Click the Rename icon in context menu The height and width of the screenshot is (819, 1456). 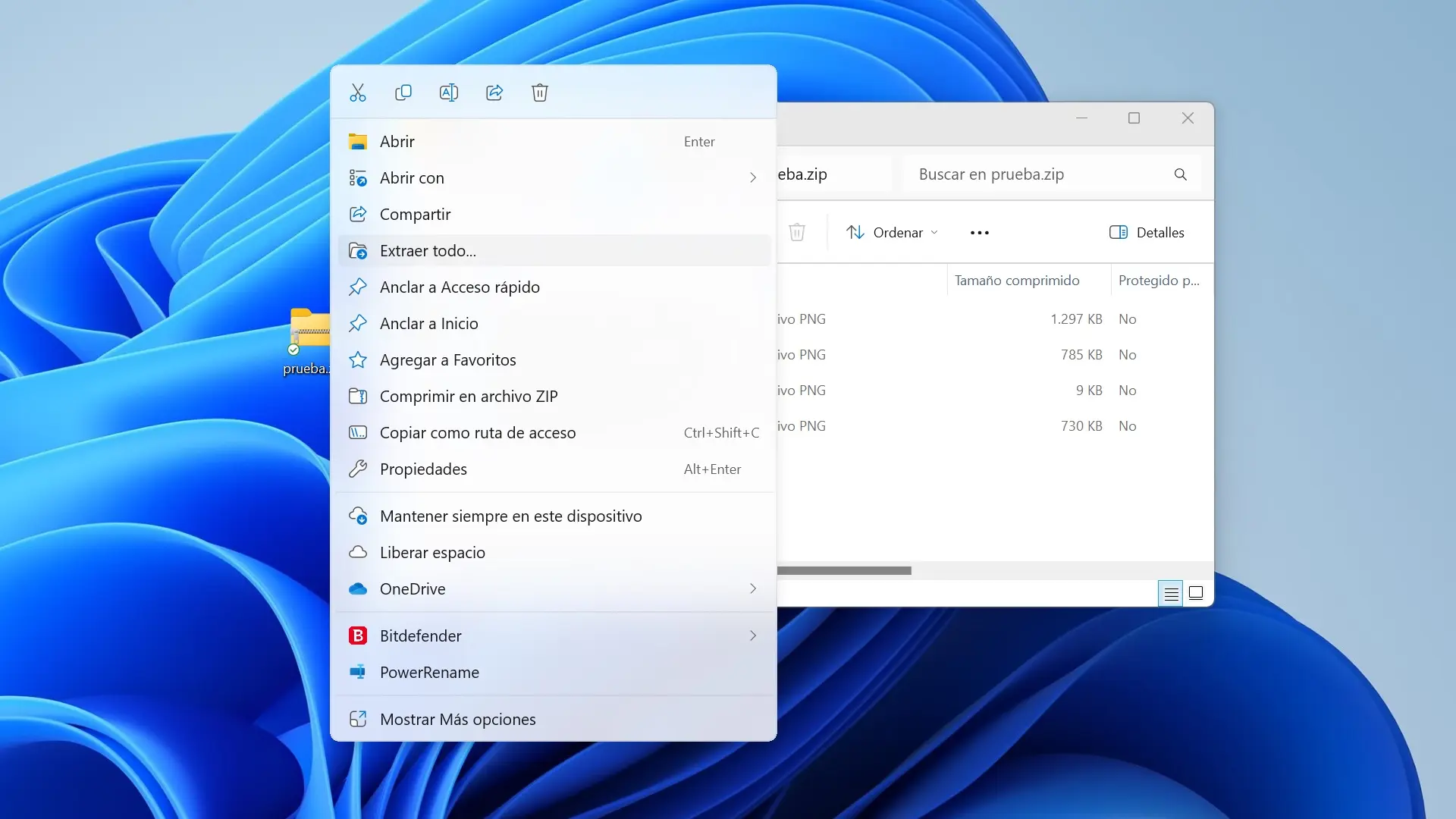coord(449,93)
